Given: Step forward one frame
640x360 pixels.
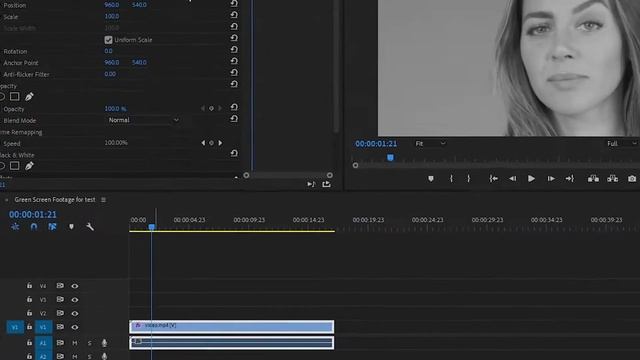Looking at the screenshot, I should (551, 179).
